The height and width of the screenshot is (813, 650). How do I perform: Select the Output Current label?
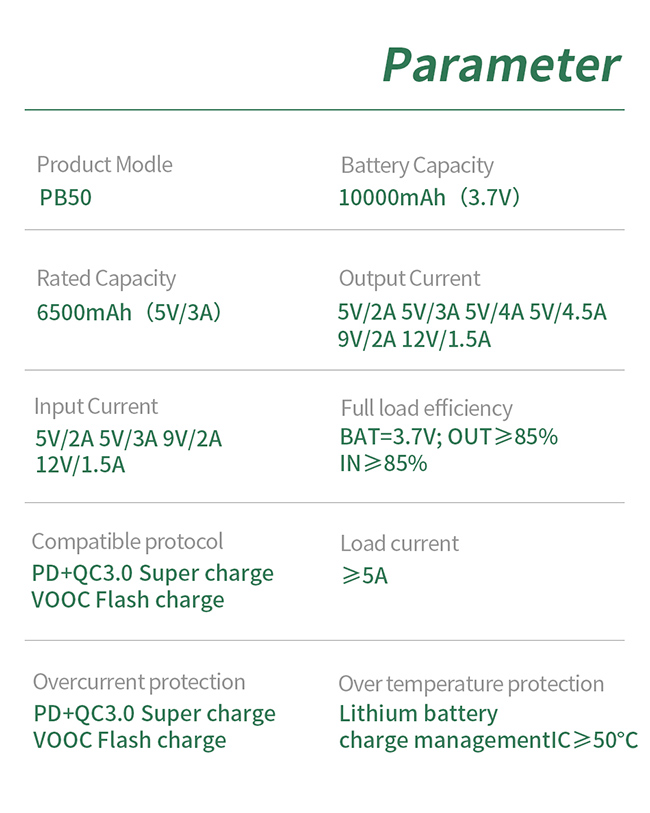(x=409, y=279)
